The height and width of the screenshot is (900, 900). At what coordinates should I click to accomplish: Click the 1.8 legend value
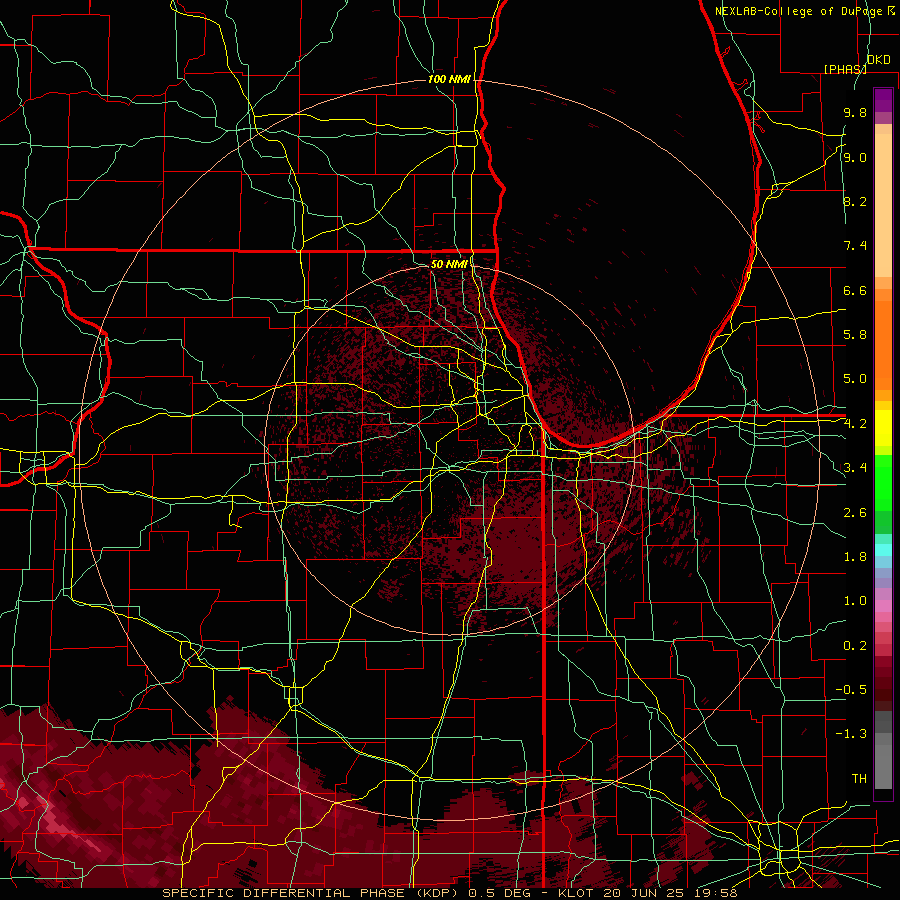pyautogui.click(x=855, y=557)
